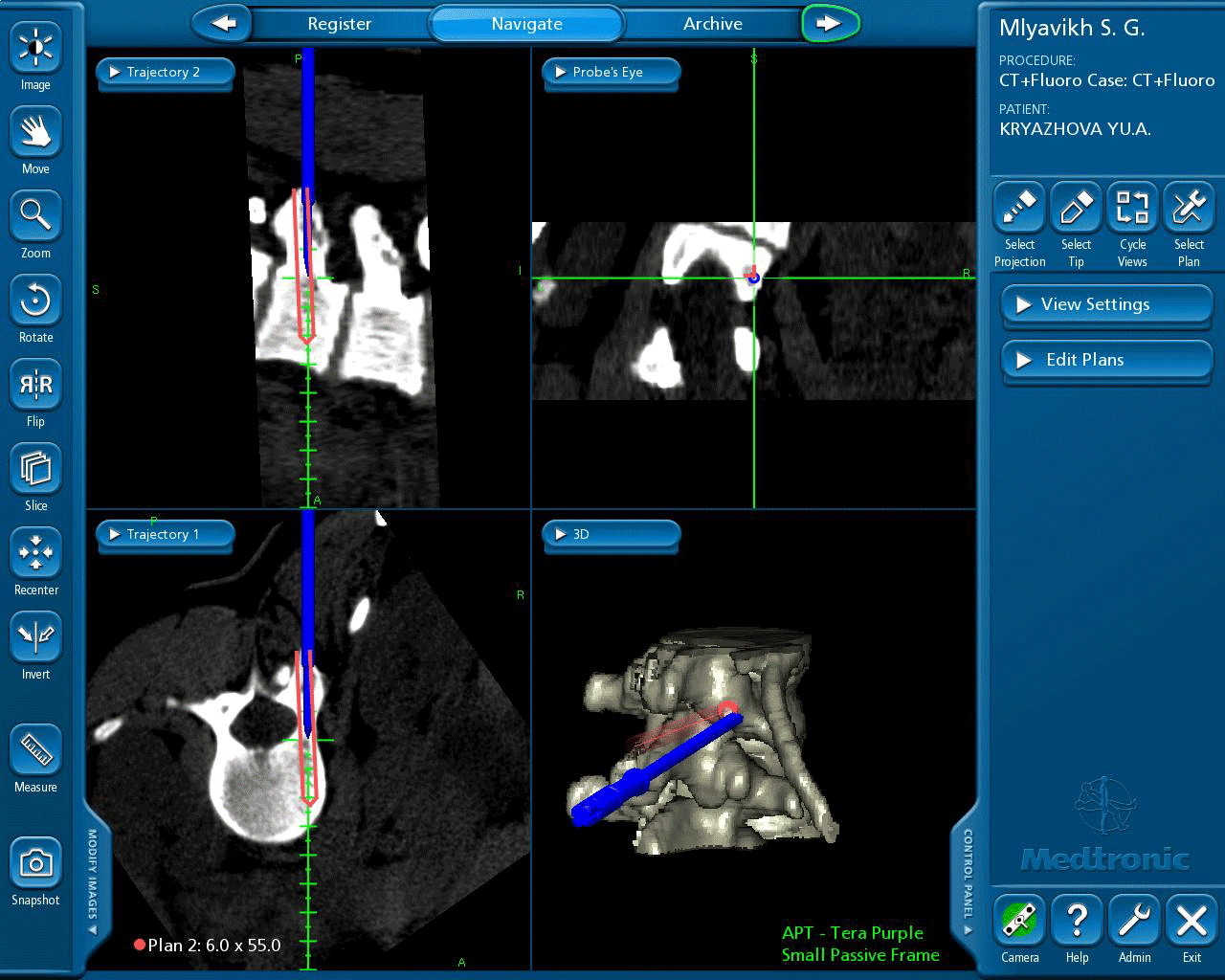Viewport: 1225px width, 980px height.
Task: Select the Measure ruler tool
Action: (x=35, y=751)
